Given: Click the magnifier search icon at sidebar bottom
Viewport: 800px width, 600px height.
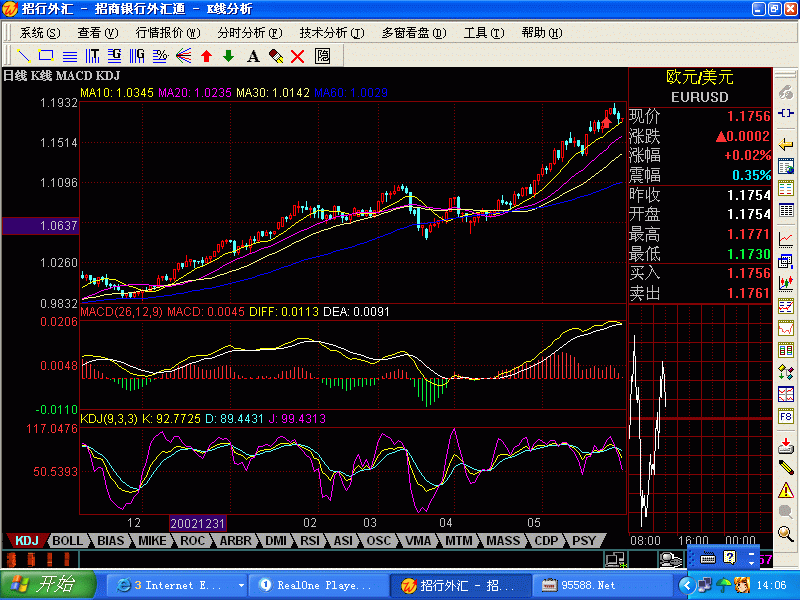Looking at the screenshot, I should click(786, 534).
